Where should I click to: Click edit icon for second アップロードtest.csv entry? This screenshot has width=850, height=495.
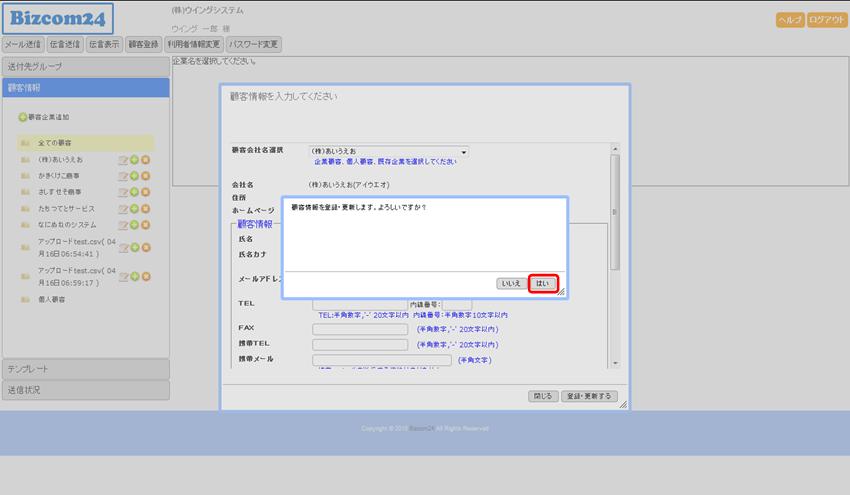(x=123, y=277)
